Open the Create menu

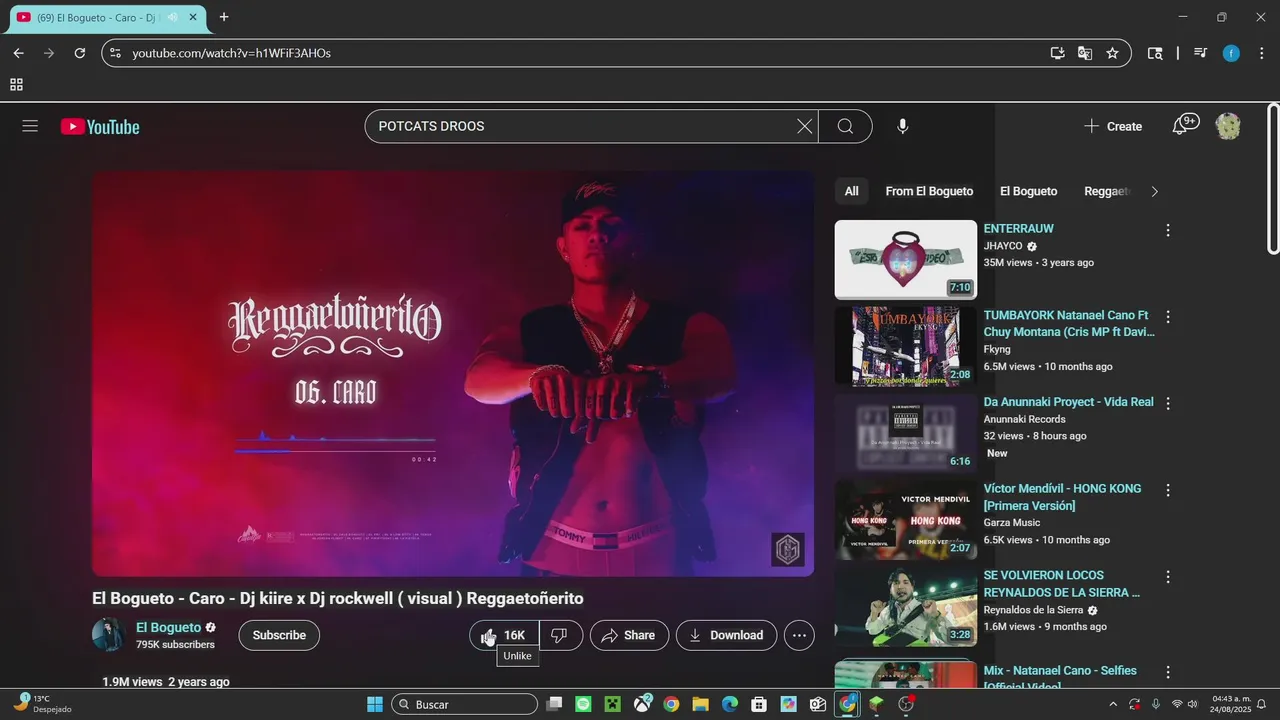(x=1113, y=126)
